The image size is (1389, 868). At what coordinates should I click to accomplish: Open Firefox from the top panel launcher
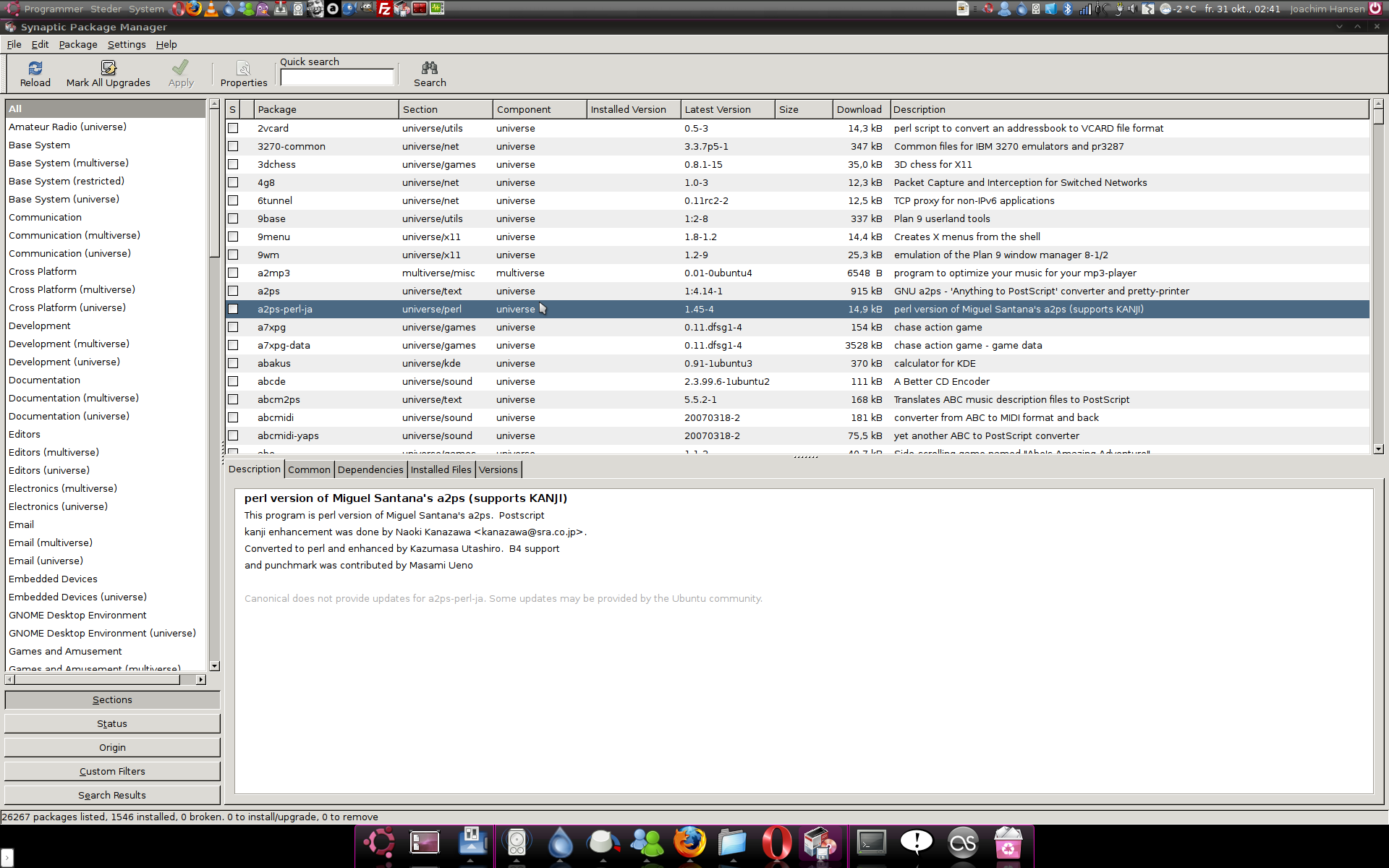coord(193,9)
